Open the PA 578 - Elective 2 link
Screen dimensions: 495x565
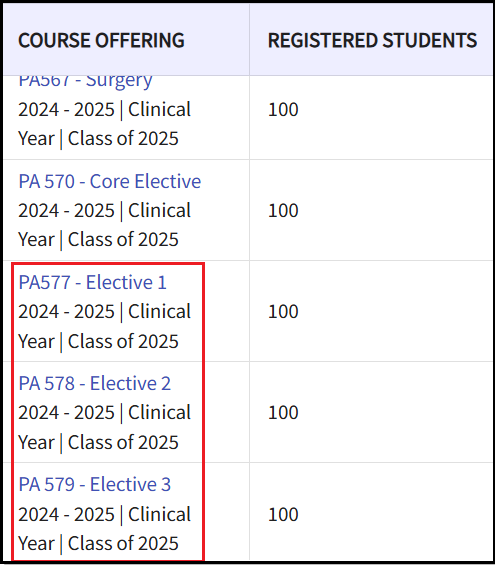[x=94, y=383]
